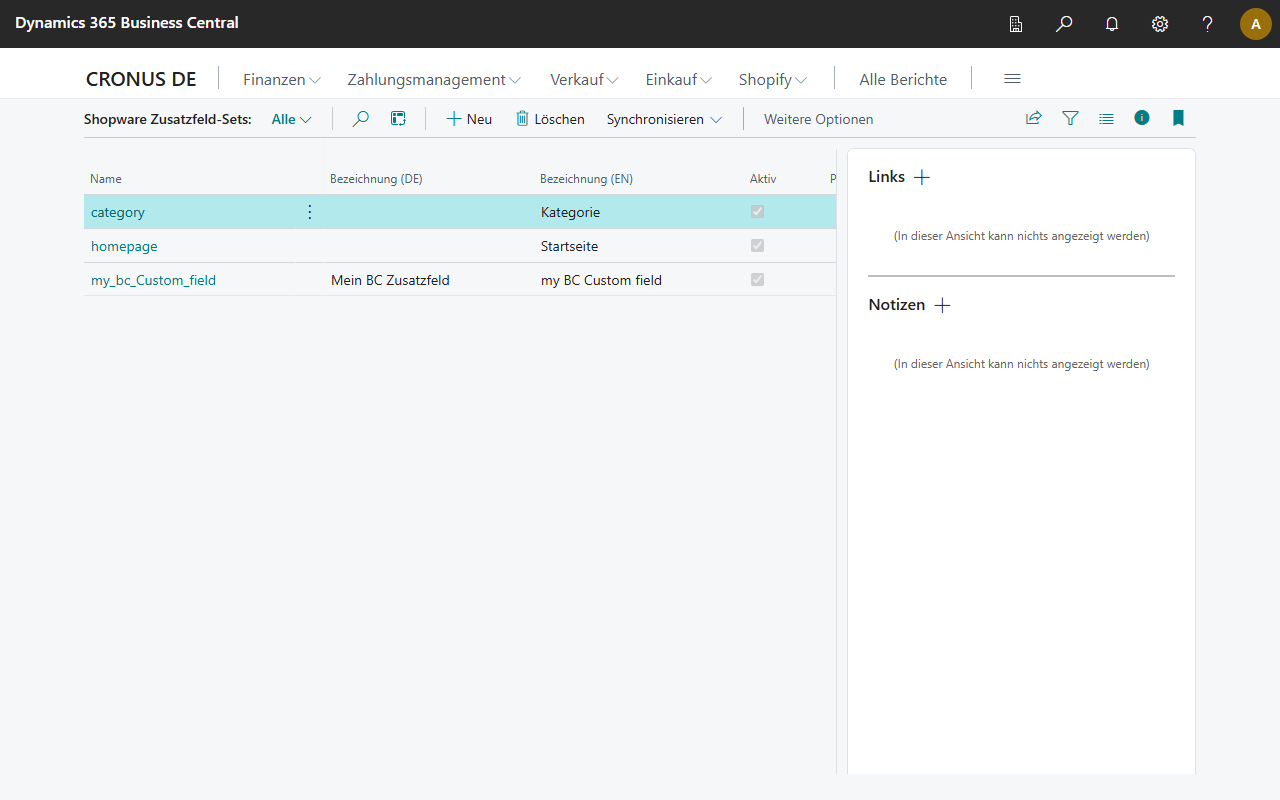Expand the Finanzen menu
Image resolution: width=1280 pixels, height=800 pixels.
(x=281, y=79)
